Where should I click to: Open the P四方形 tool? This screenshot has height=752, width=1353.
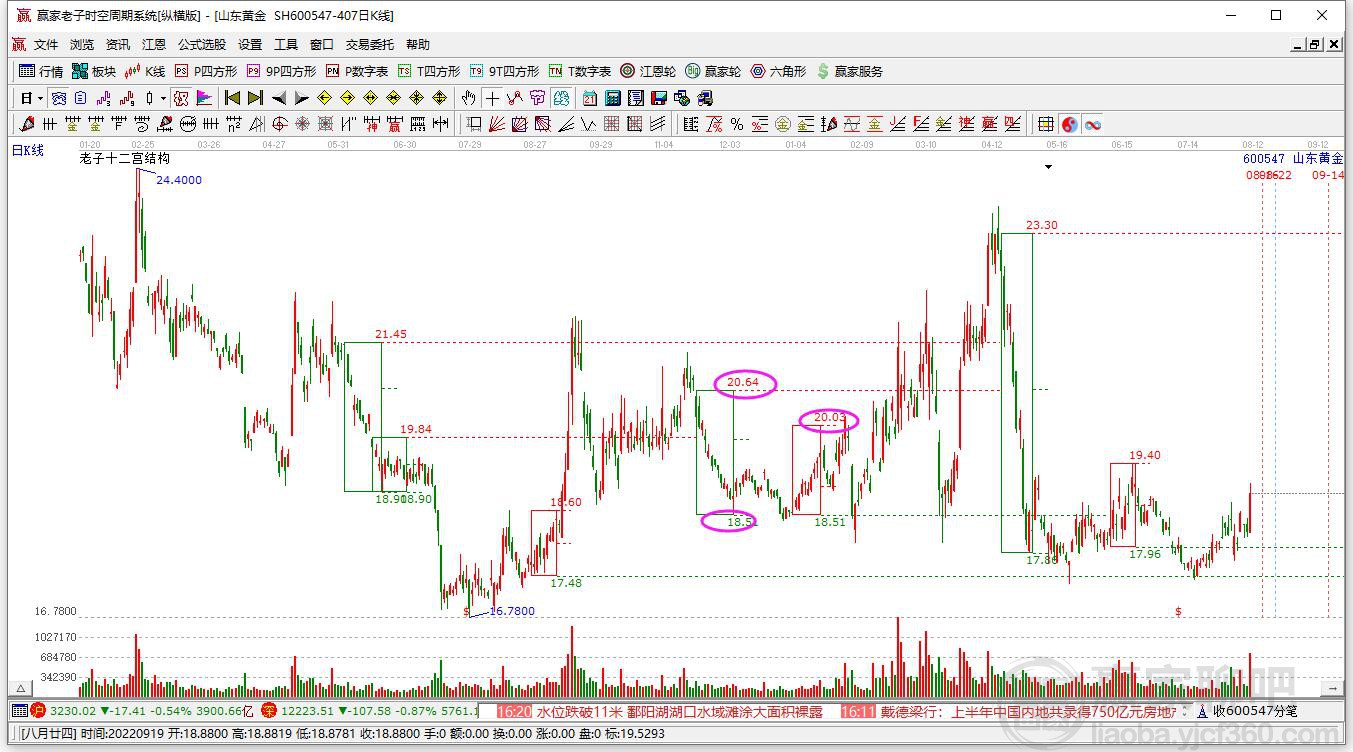click(206, 71)
